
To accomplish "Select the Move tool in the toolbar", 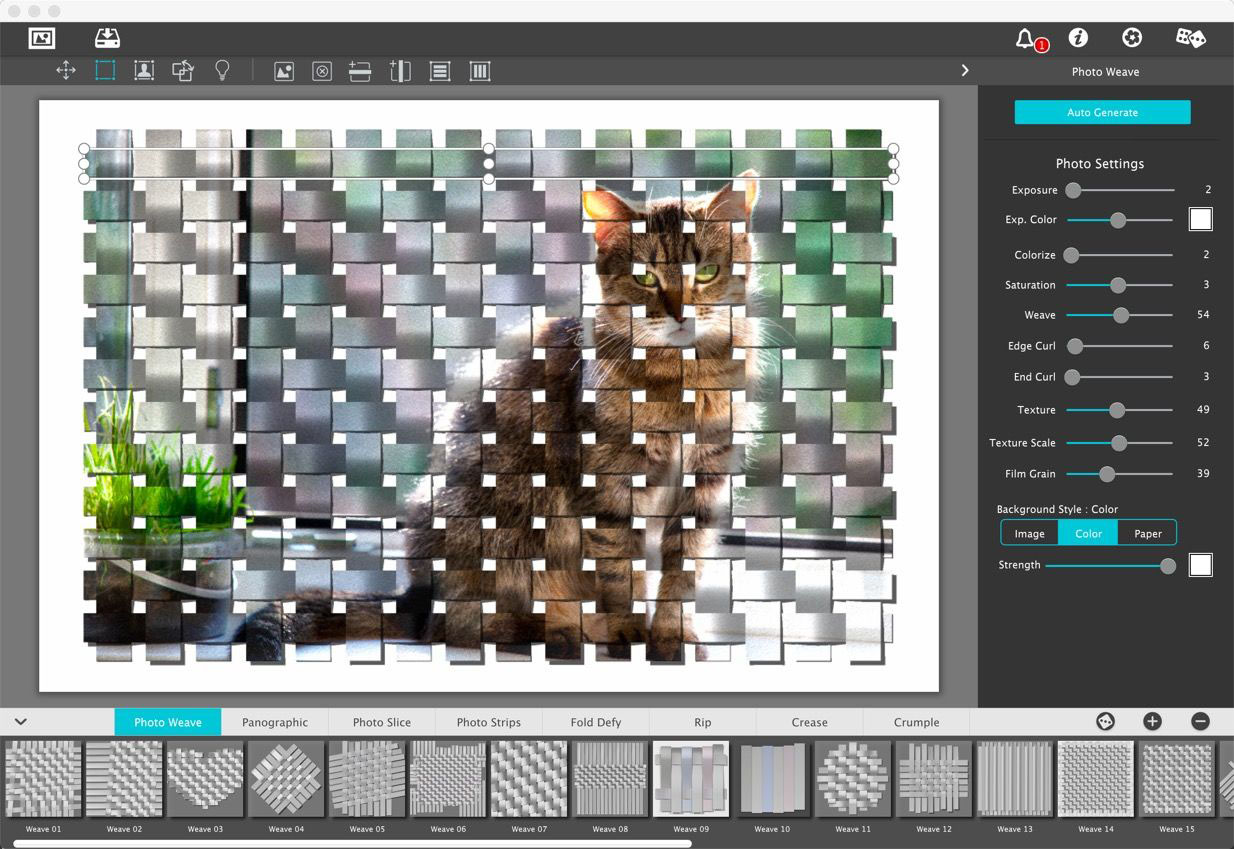I will point(66,70).
